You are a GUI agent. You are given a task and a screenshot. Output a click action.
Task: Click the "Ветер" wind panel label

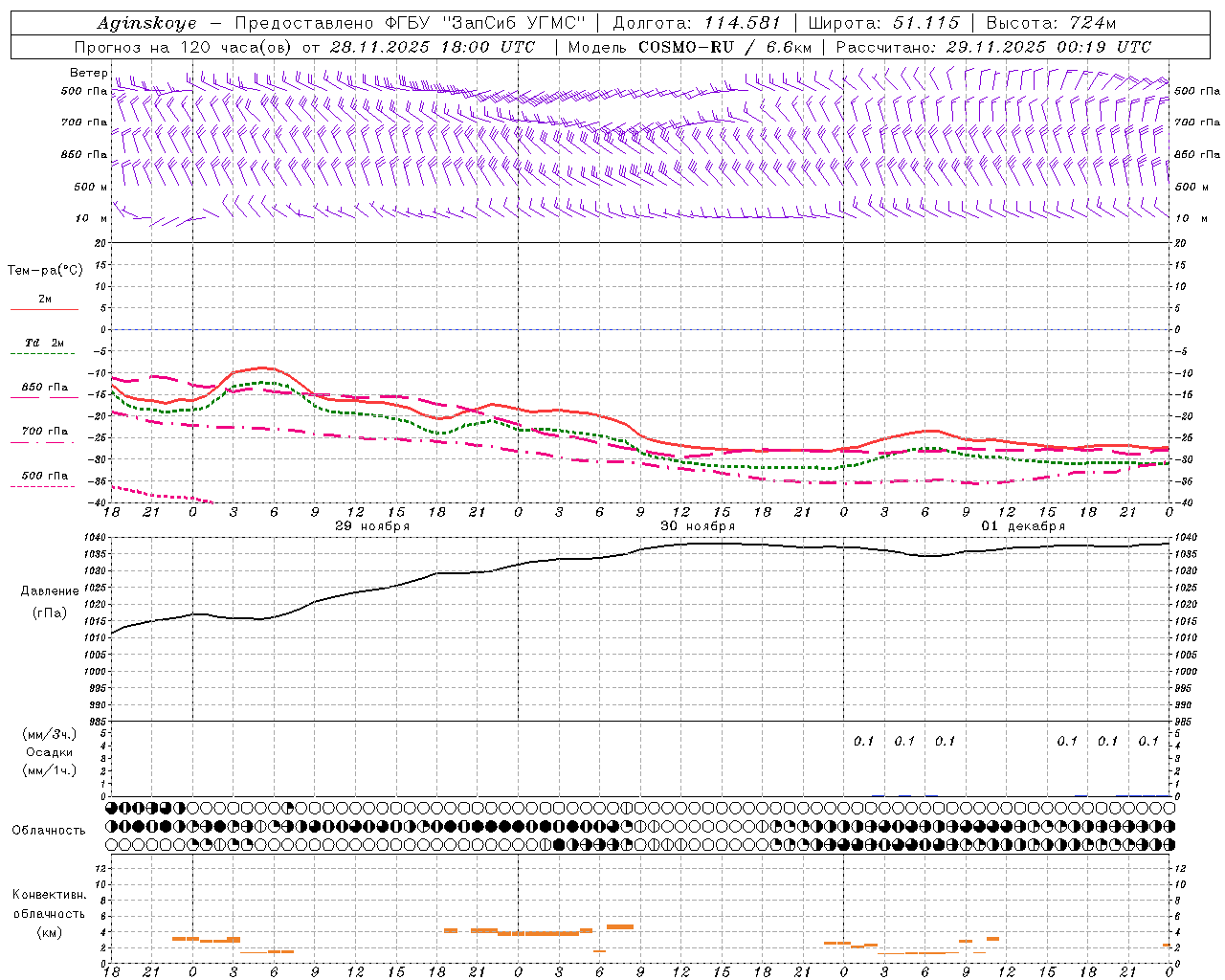coord(89,73)
